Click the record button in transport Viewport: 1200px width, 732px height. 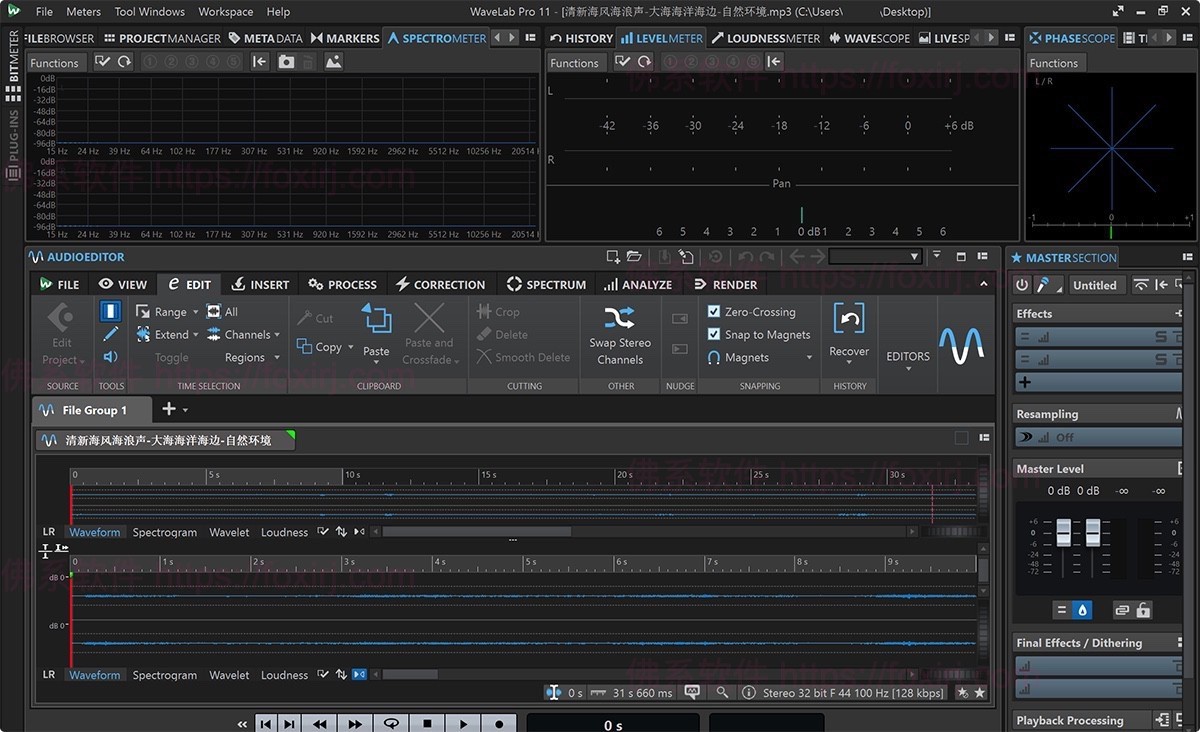(499, 722)
